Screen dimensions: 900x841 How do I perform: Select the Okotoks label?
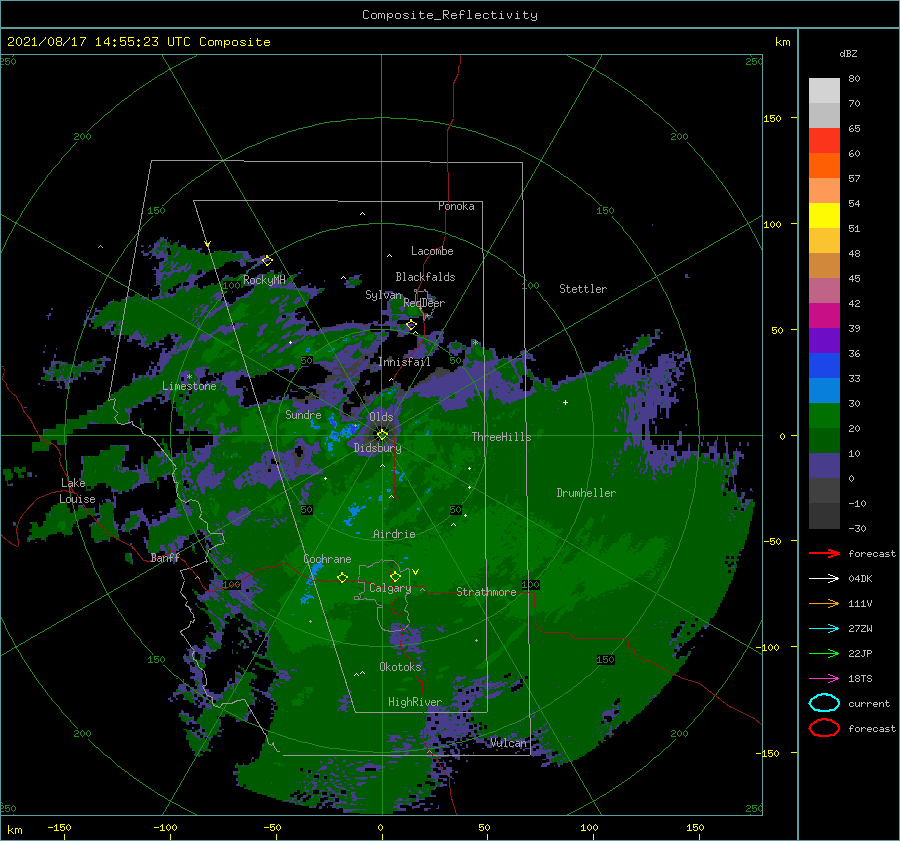pos(400,666)
